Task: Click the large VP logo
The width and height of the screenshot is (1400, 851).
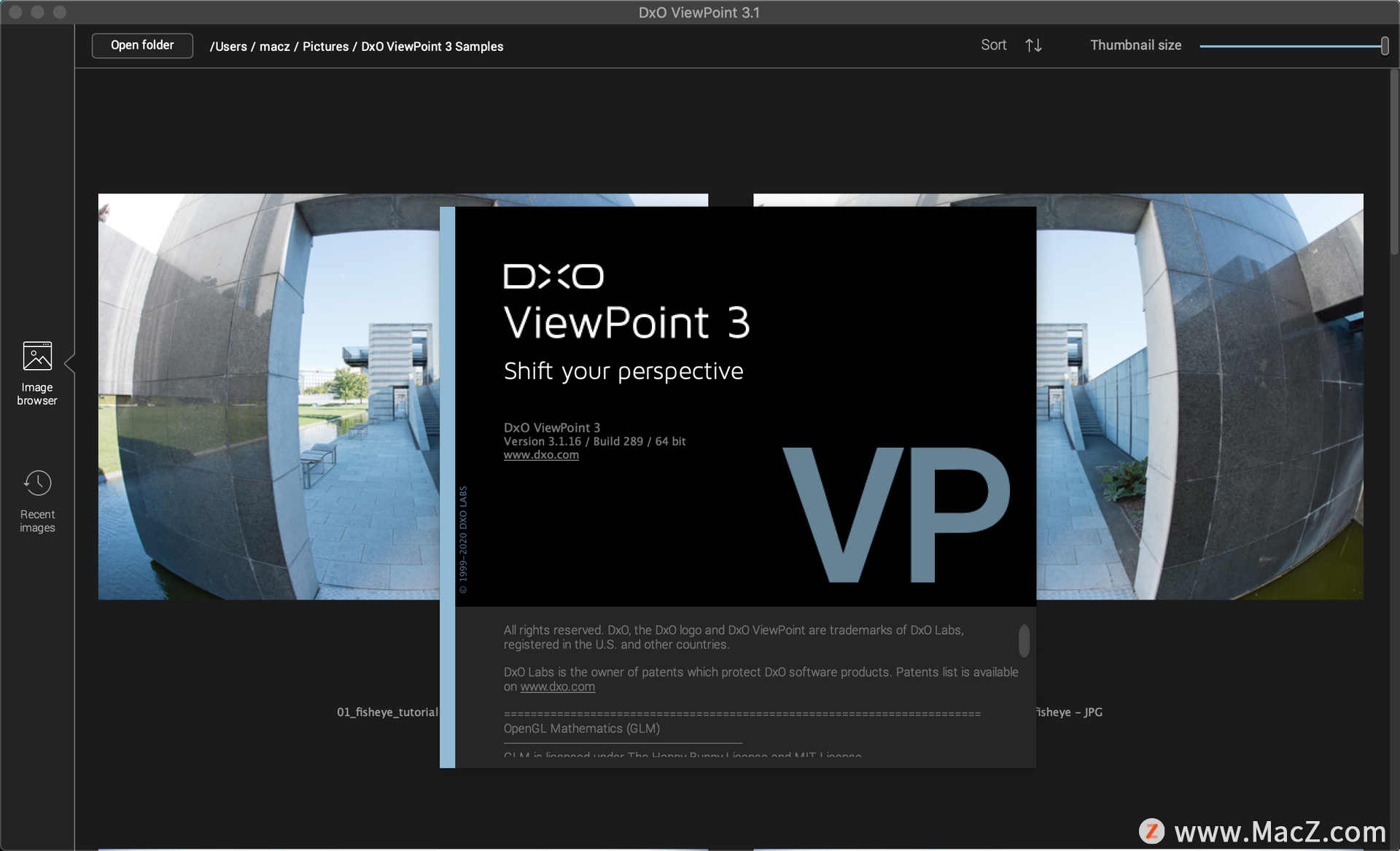Action: point(896,515)
